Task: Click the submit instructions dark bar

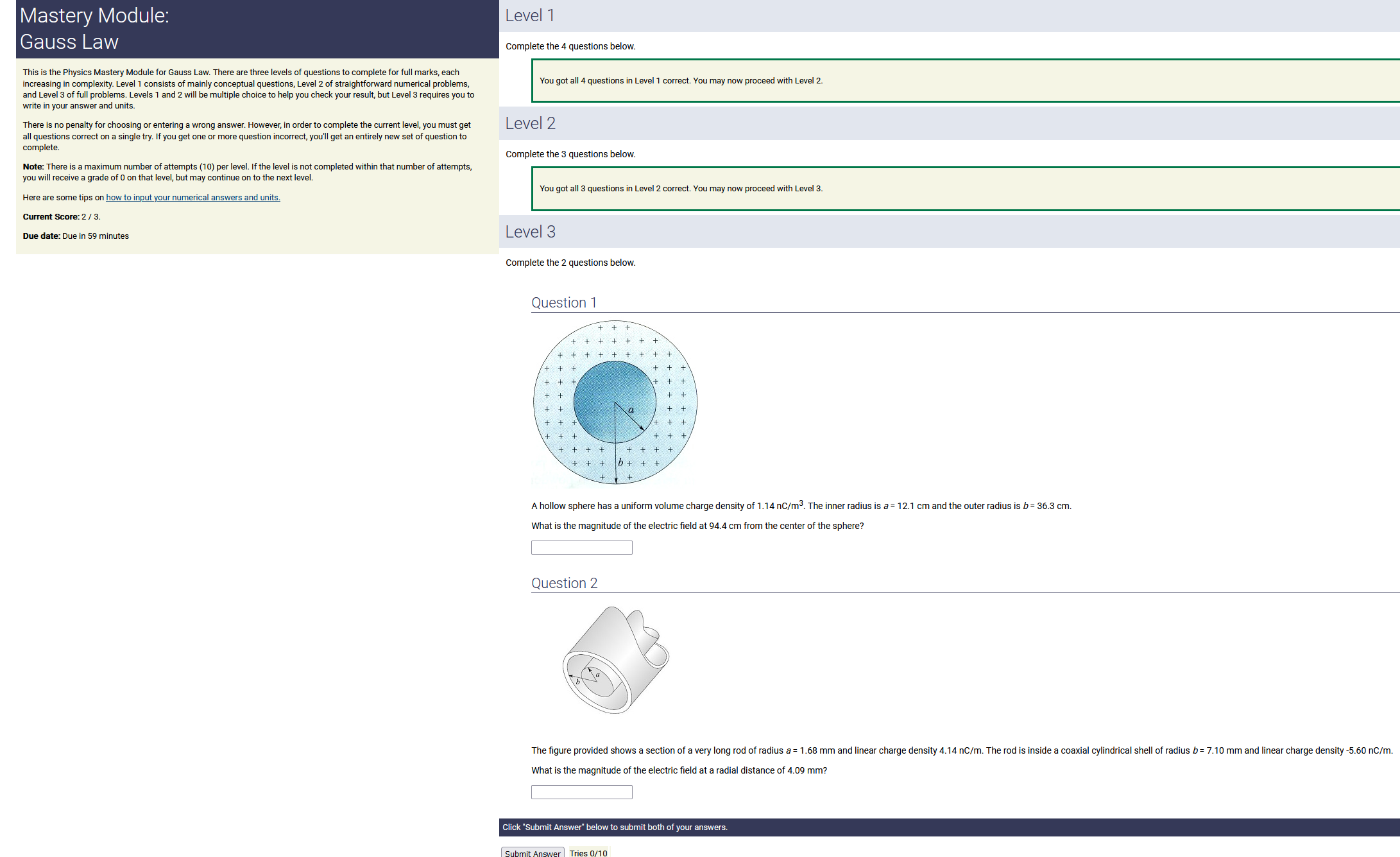Action: pos(615,827)
